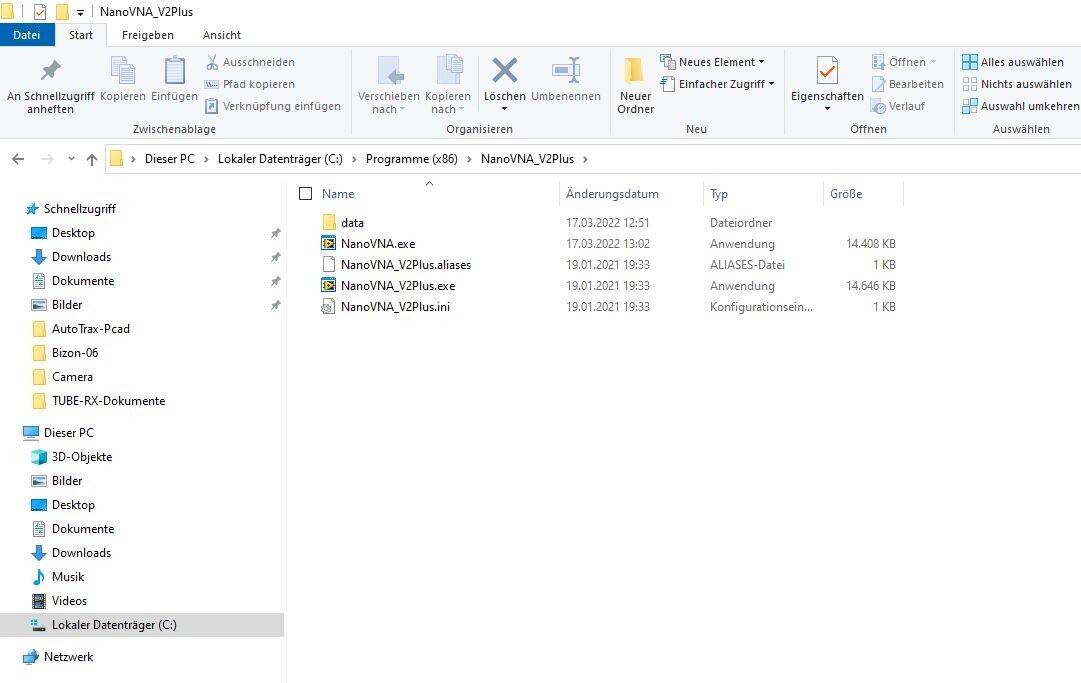
Task: Switch to the Start ribbon tab
Action: coord(81,35)
